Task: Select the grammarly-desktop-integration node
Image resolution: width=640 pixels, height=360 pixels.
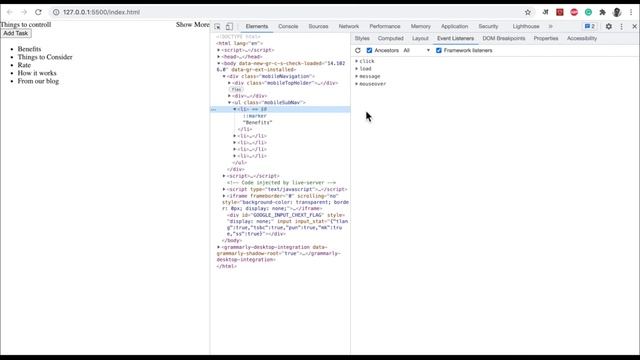Action: point(279,253)
